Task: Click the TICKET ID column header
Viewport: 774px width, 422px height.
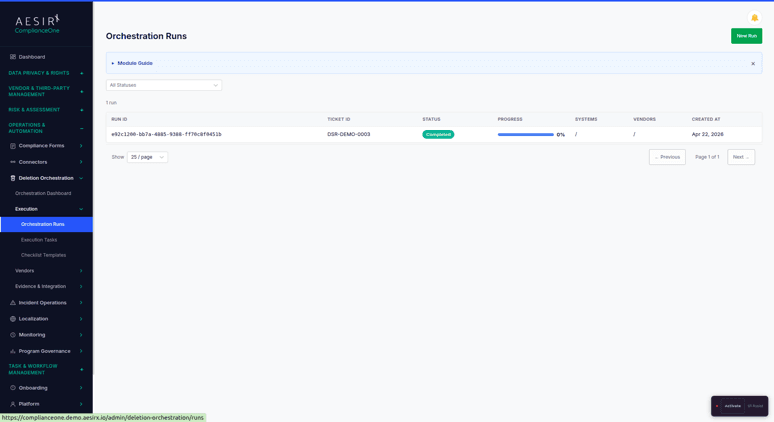Action: [x=339, y=119]
